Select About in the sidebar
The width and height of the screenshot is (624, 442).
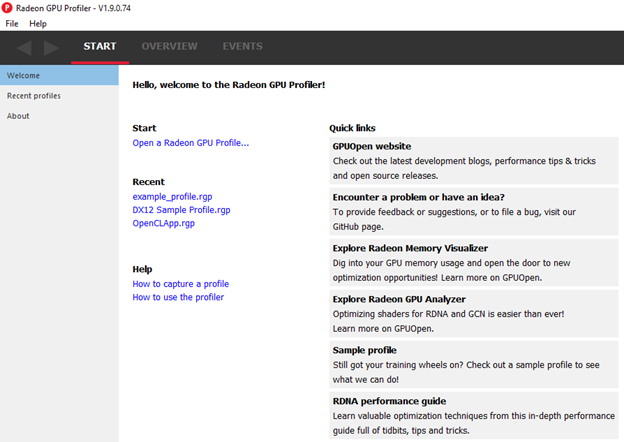point(18,116)
